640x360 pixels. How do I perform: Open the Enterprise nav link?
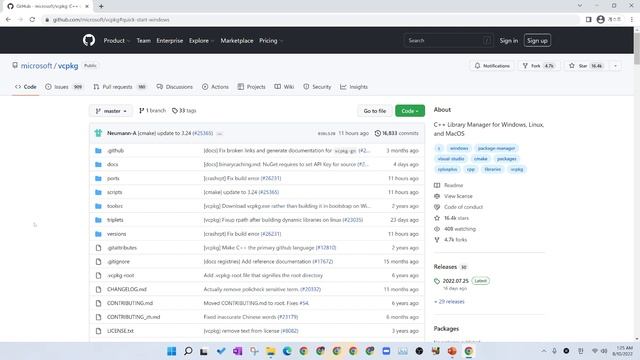pos(169,40)
